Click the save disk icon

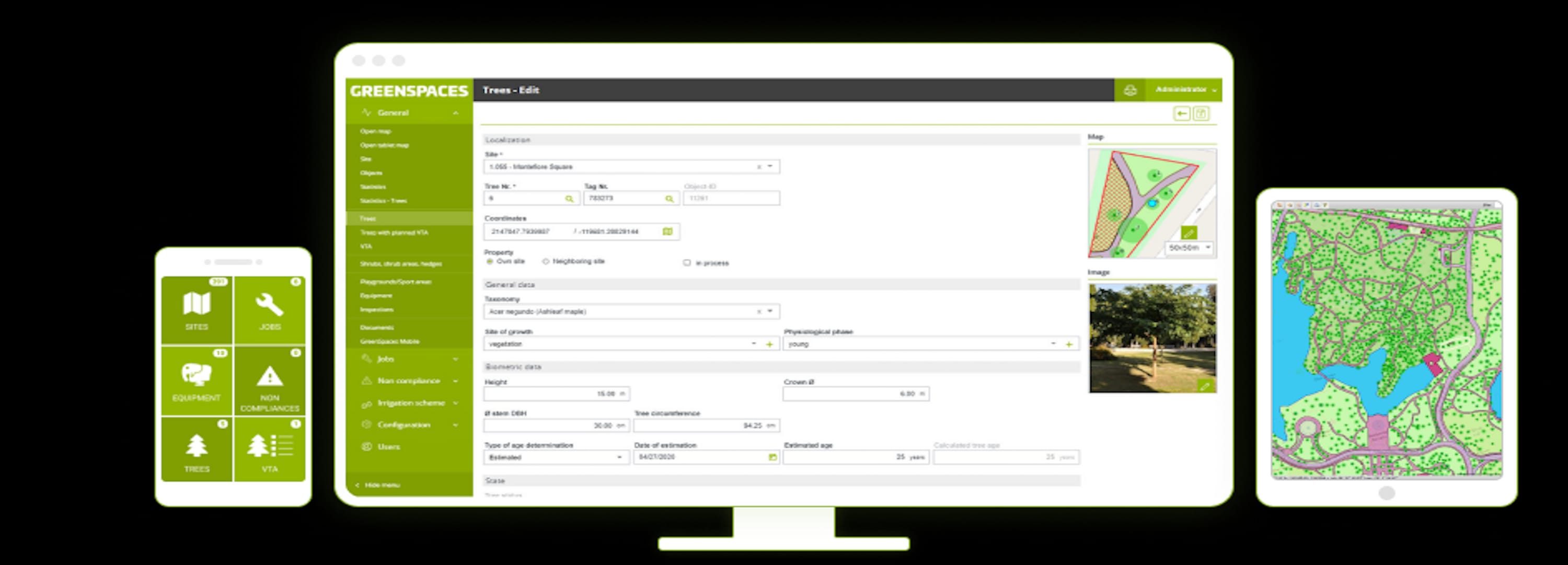point(1201,114)
